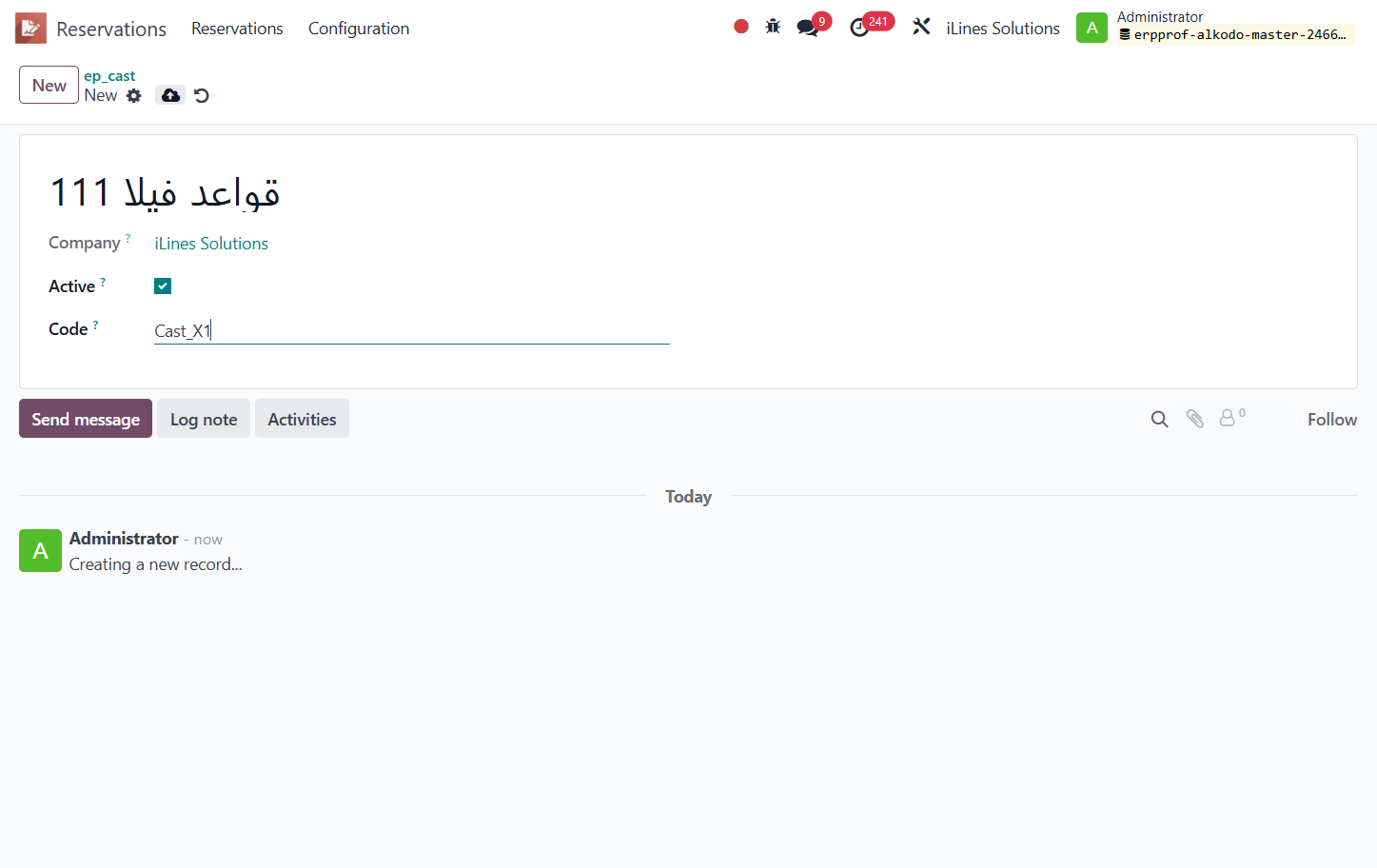Click Administrator green avatar in top bar
1377x868 pixels.
click(x=1092, y=28)
